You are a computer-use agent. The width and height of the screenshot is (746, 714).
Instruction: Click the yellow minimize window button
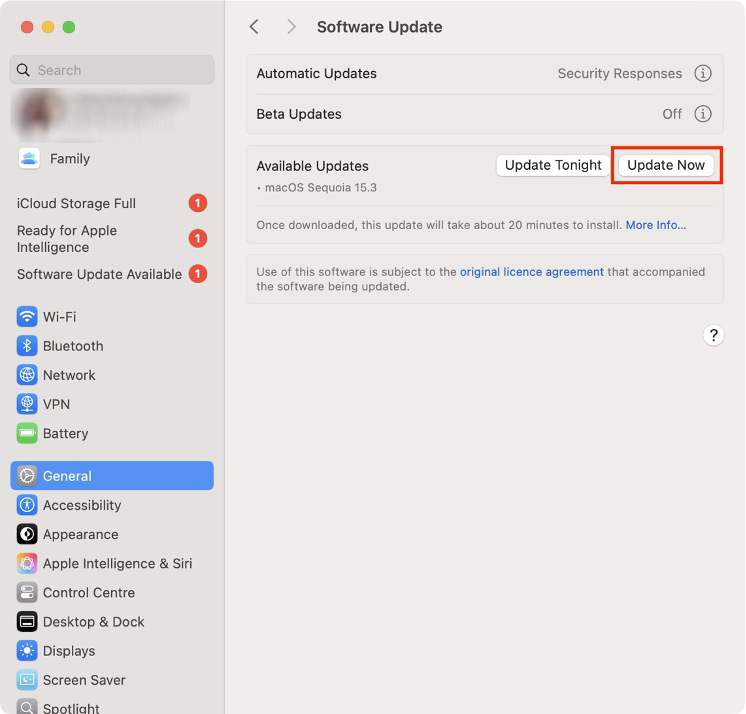pos(48,27)
